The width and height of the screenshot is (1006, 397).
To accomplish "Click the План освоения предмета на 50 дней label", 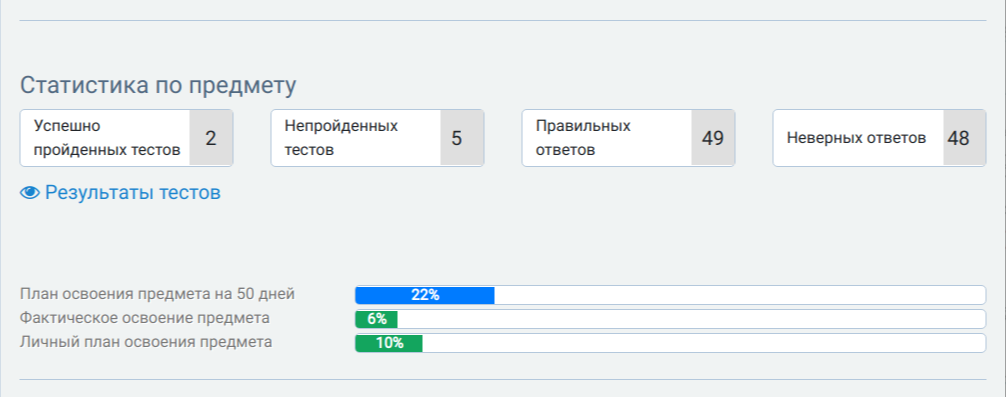I will (x=157, y=294).
